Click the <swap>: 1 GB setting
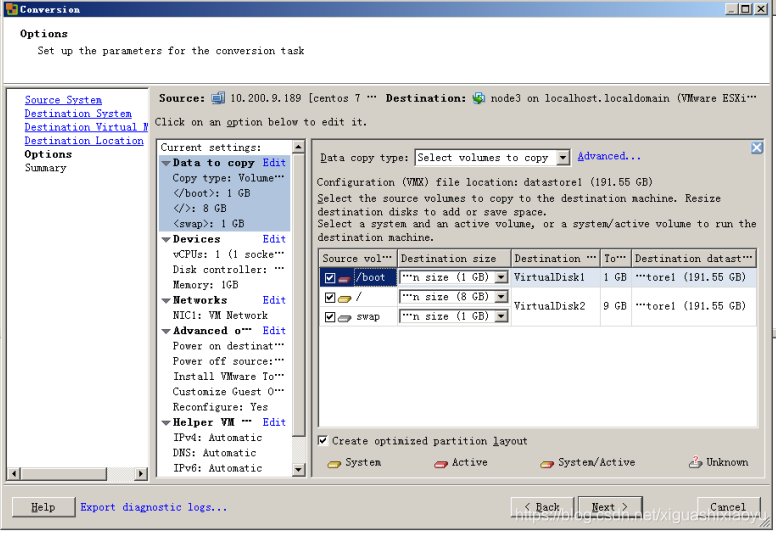Screen dimensions: 776x534 click(x=209, y=224)
